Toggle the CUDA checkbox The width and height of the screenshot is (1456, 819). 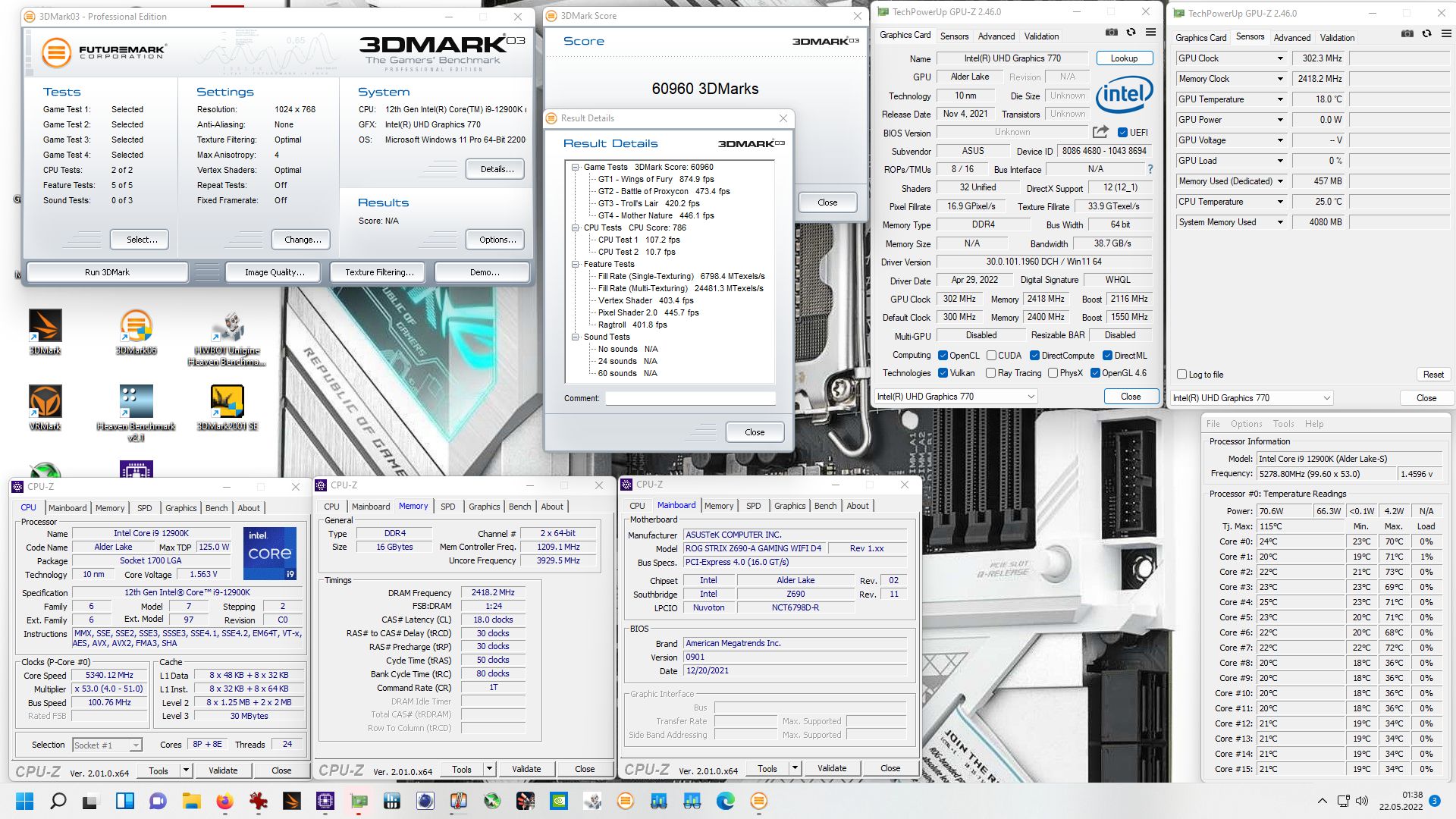coord(990,356)
